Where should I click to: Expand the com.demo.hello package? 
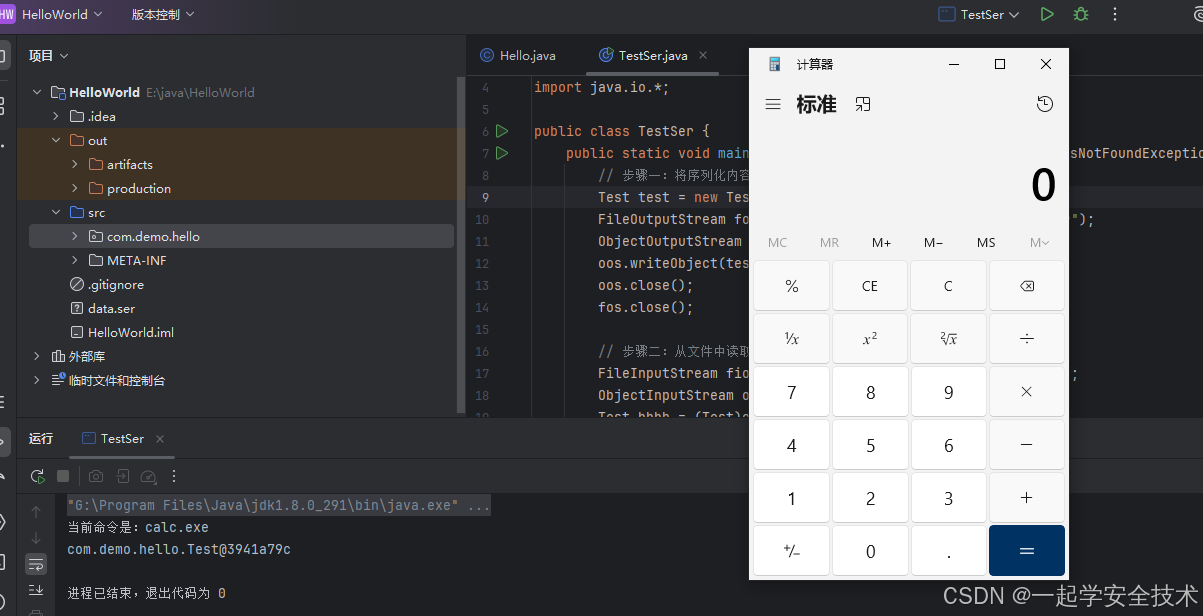pos(75,236)
